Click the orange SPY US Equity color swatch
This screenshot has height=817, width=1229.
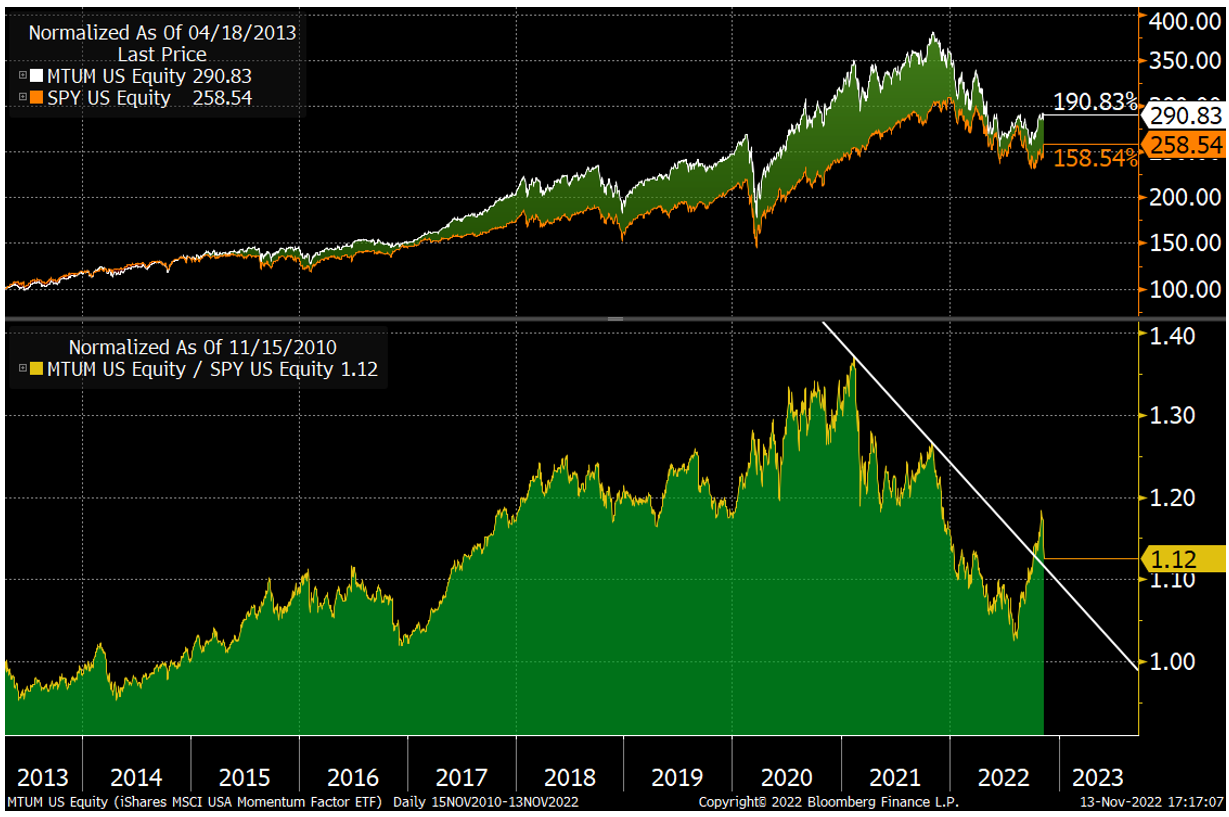(34, 98)
